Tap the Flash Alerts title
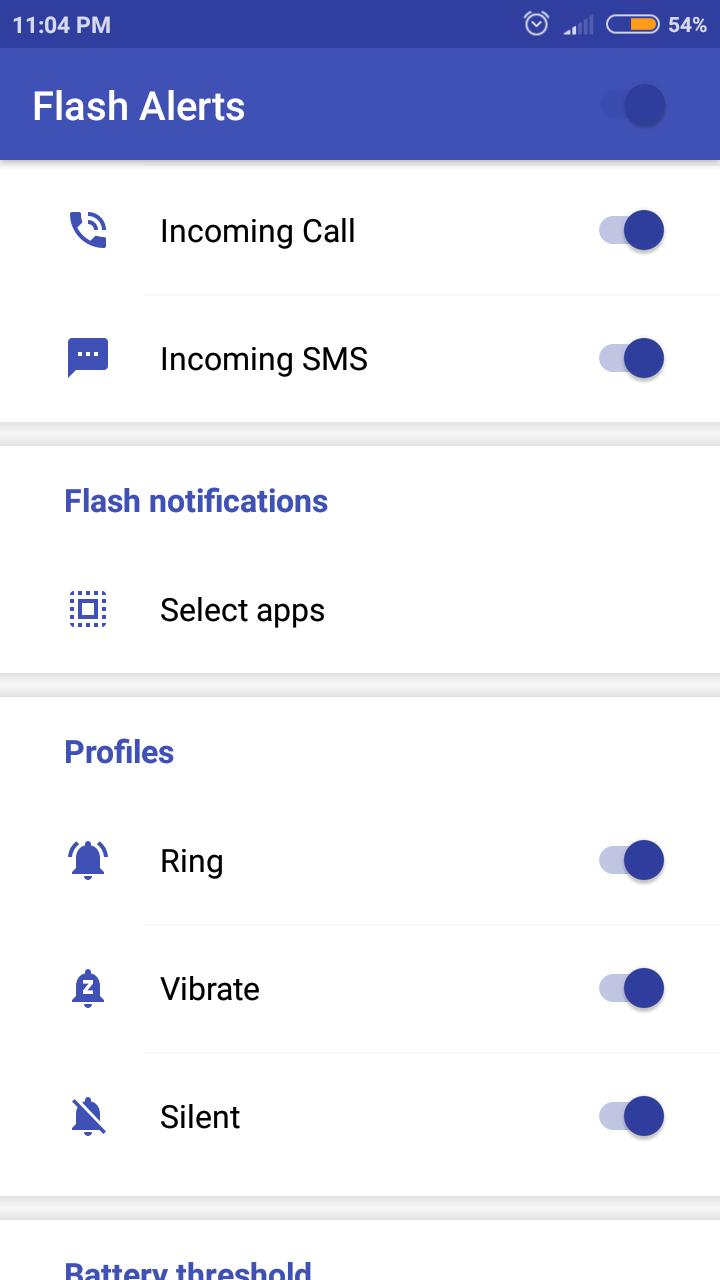 [x=139, y=106]
